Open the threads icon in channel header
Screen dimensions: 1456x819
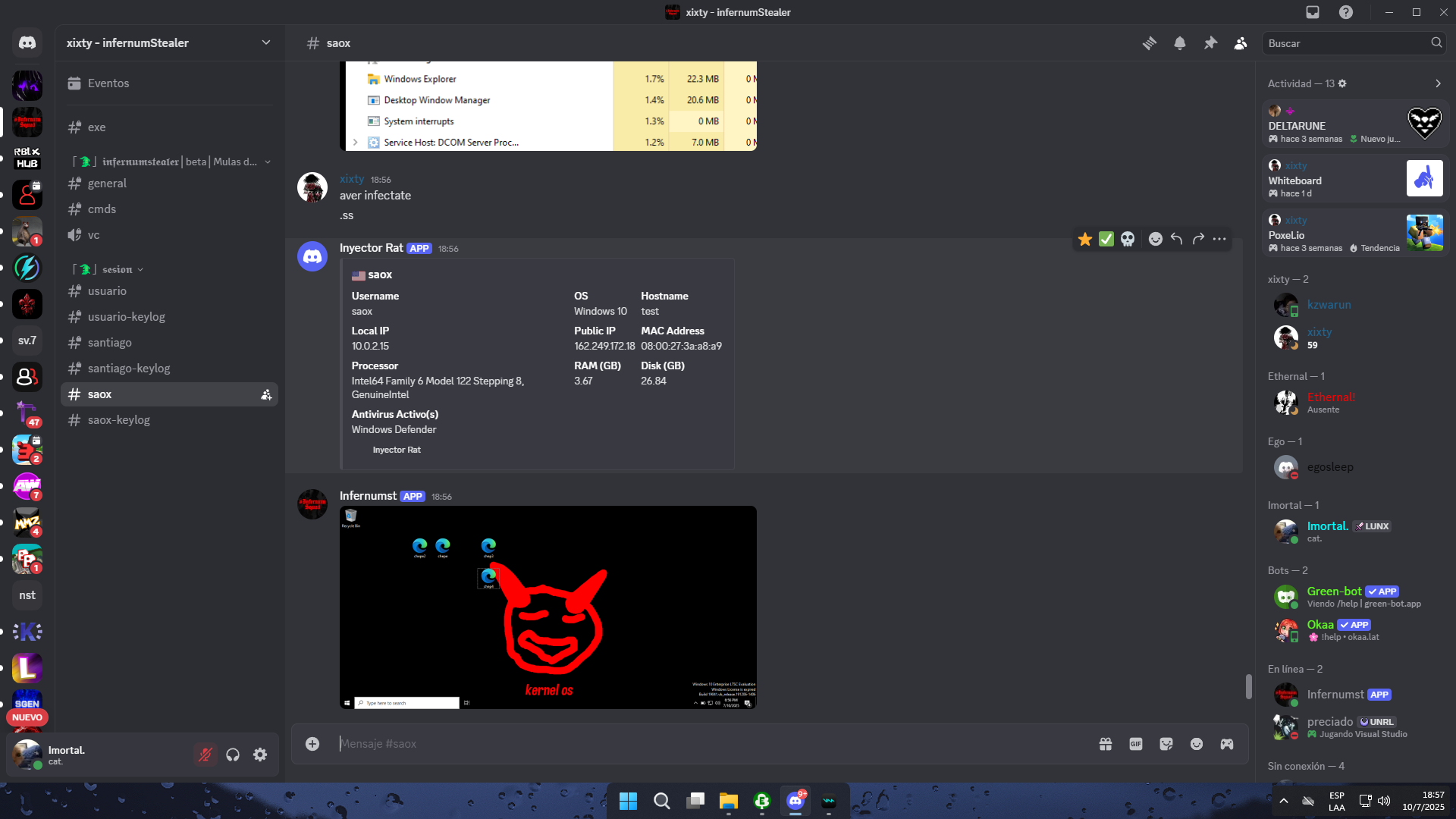pyautogui.click(x=1150, y=43)
